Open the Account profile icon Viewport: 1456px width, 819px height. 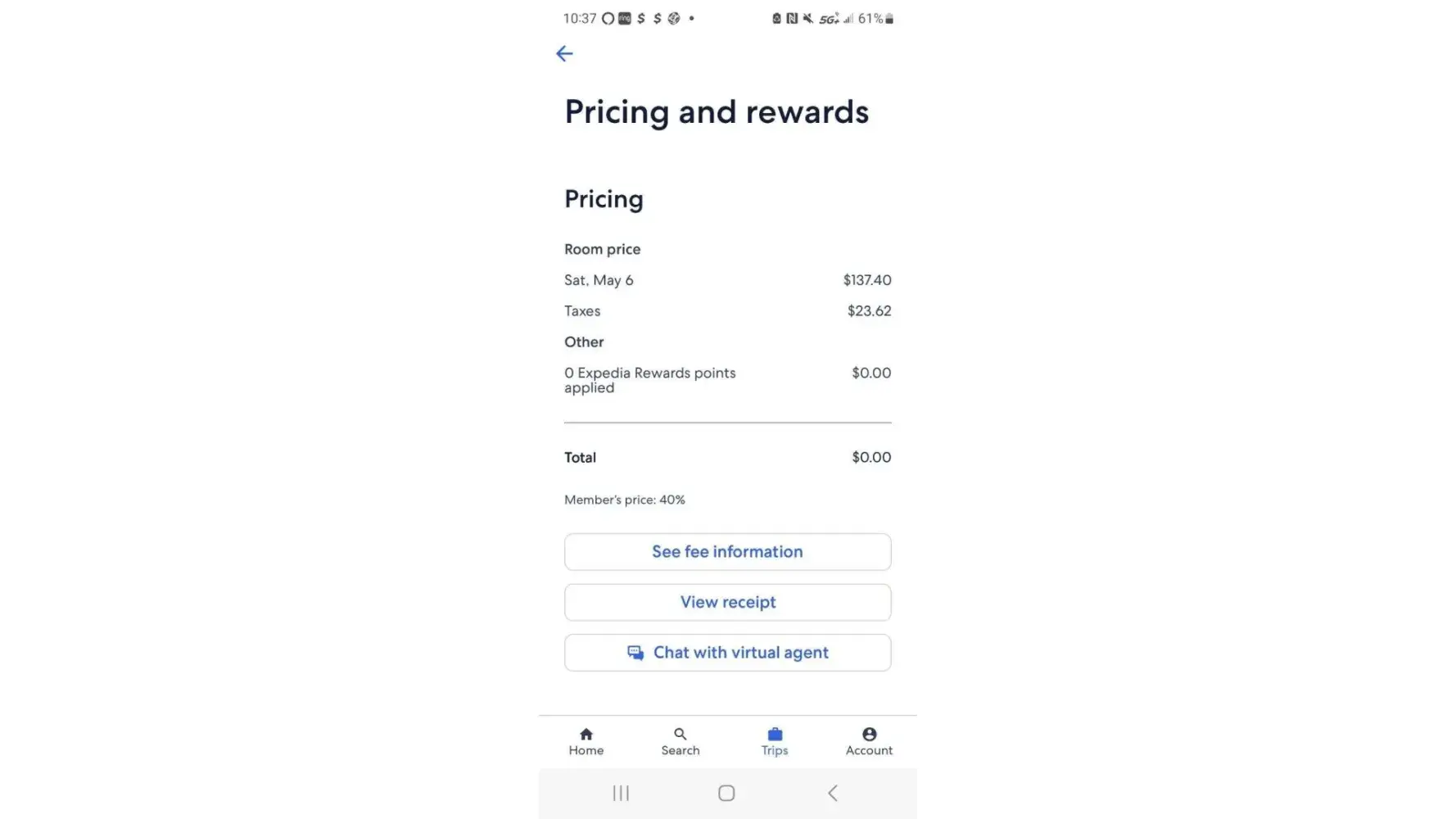click(x=869, y=734)
